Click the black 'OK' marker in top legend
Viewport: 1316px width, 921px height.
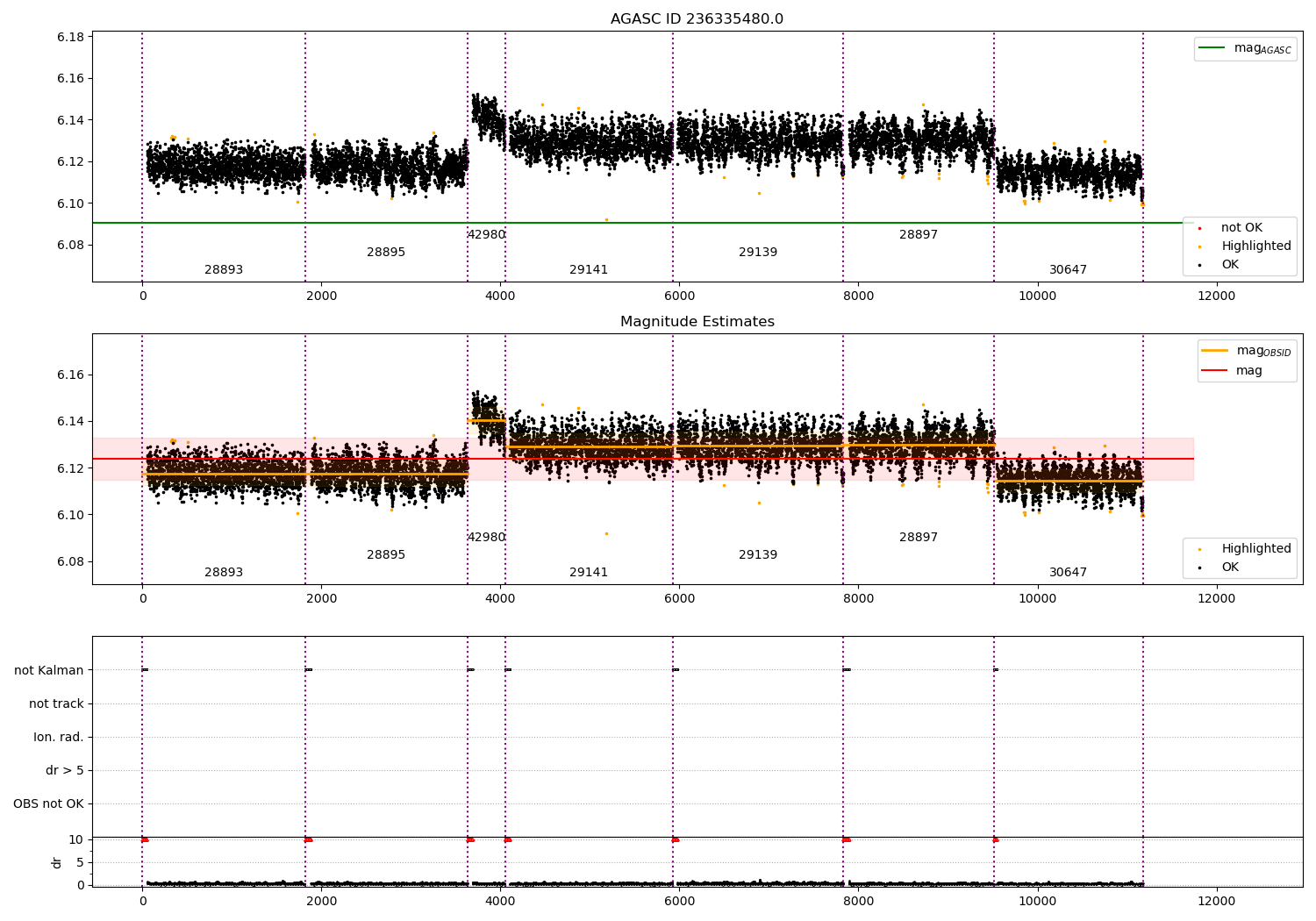(1199, 265)
